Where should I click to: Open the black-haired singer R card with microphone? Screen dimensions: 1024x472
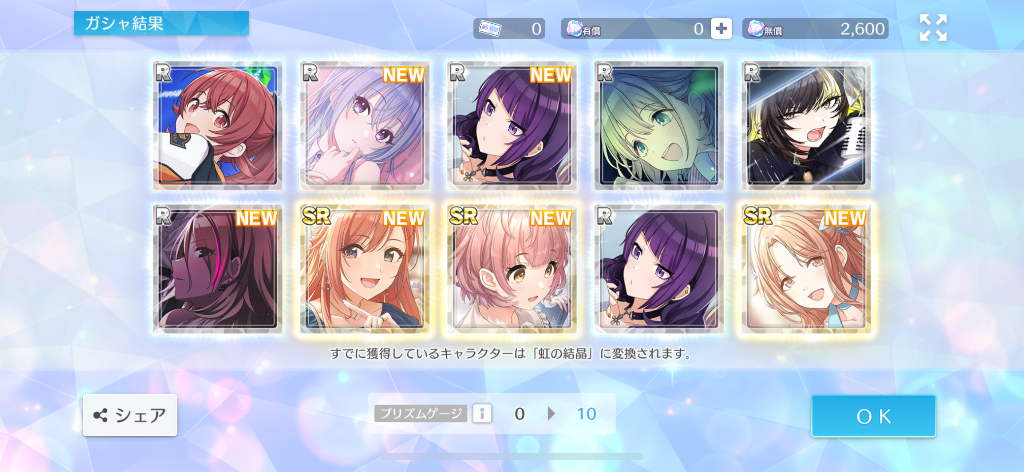(x=807, y=125)
